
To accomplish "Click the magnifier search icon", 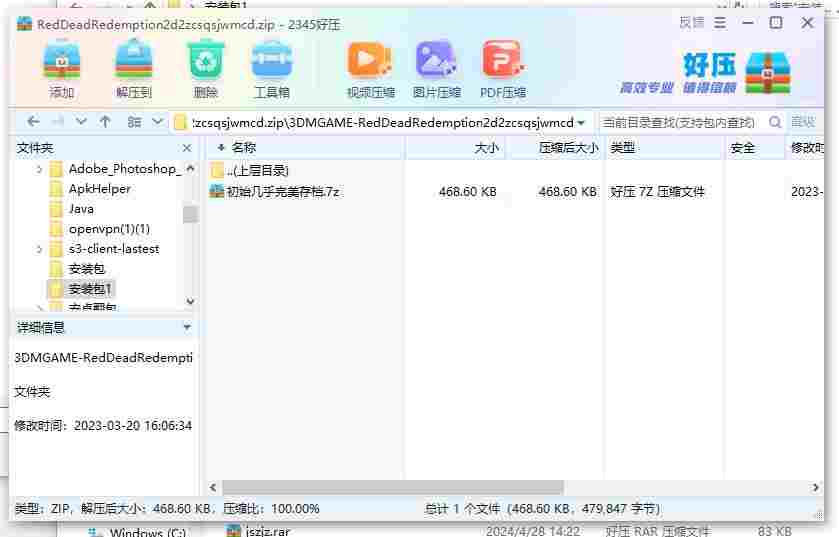I will (x=775, y=122).
